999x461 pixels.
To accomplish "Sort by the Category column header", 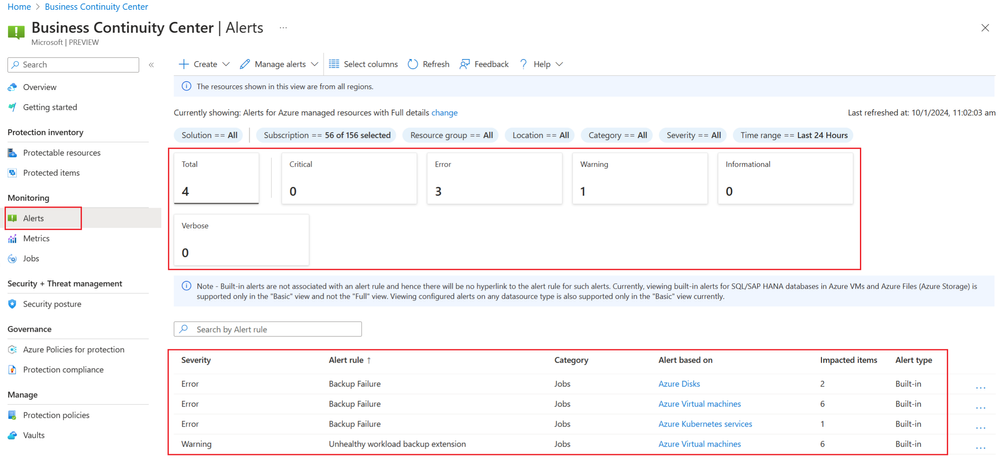I will pyautogui.click(x=571, y=360).
